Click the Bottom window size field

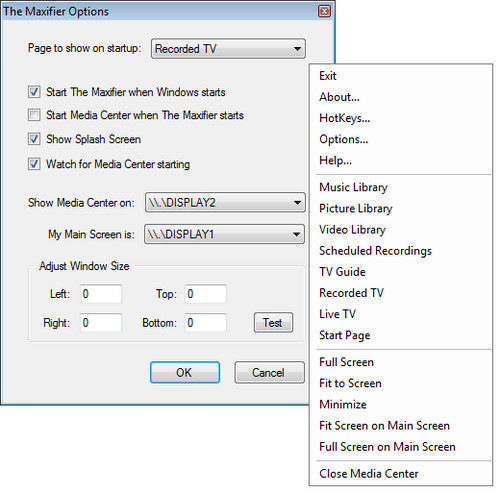point(206,322)
